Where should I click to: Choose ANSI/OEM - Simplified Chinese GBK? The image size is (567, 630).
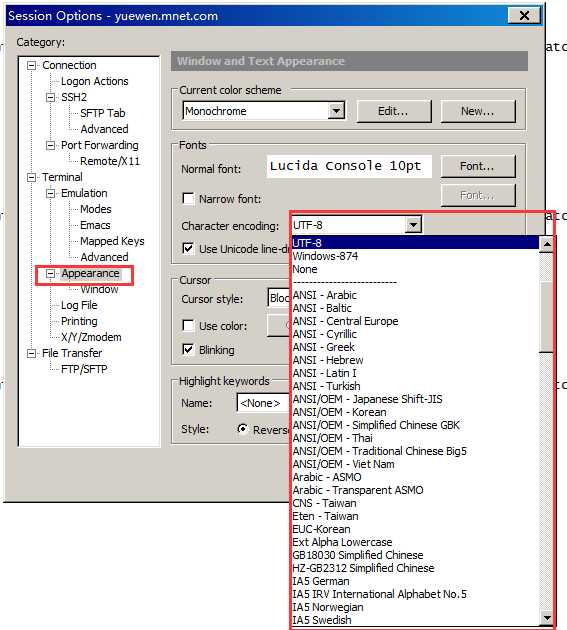415,425
